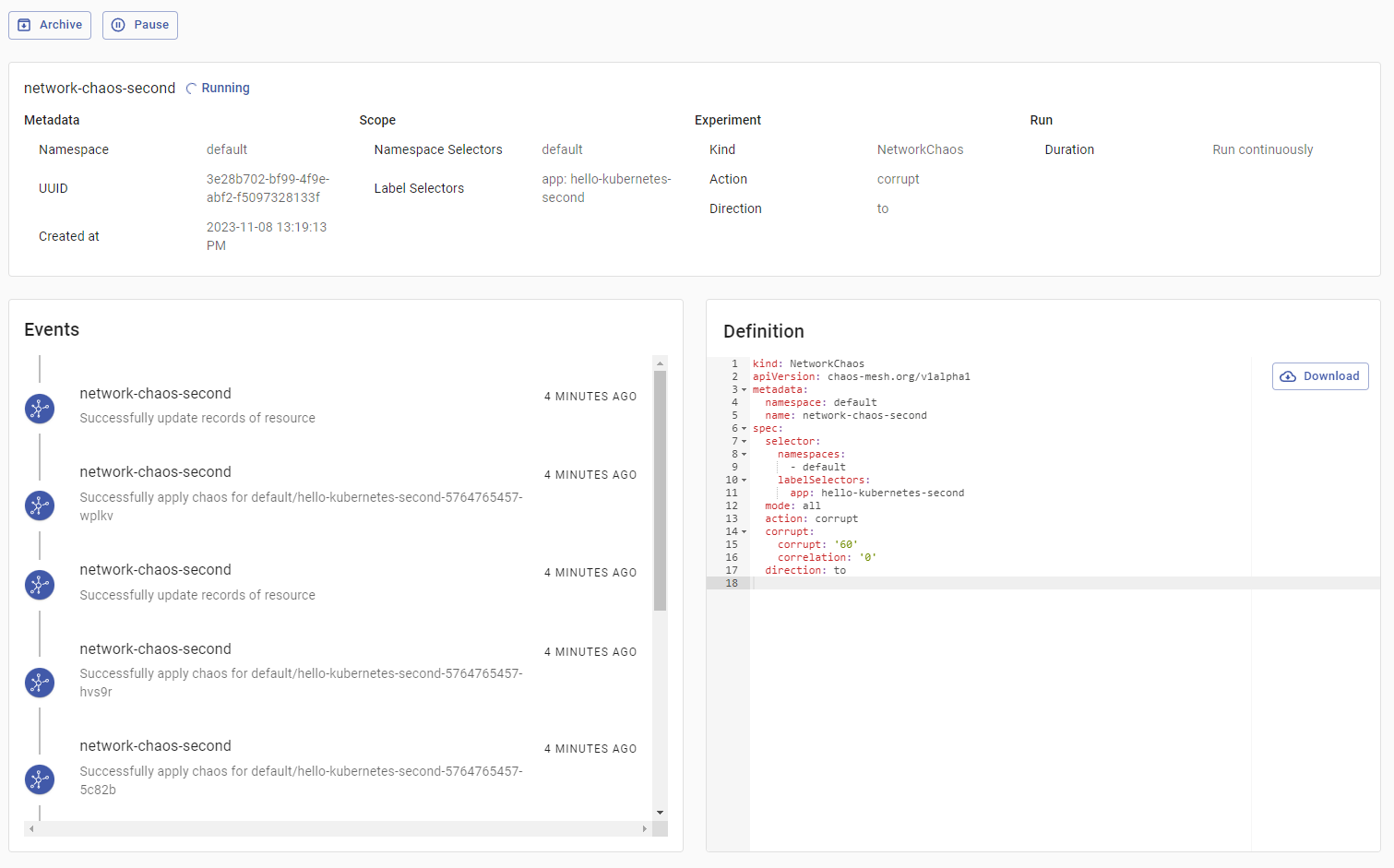Screen dimensions: 1394x868
Task: Fold the corrupt section at line 14
Action: [745, 532]
